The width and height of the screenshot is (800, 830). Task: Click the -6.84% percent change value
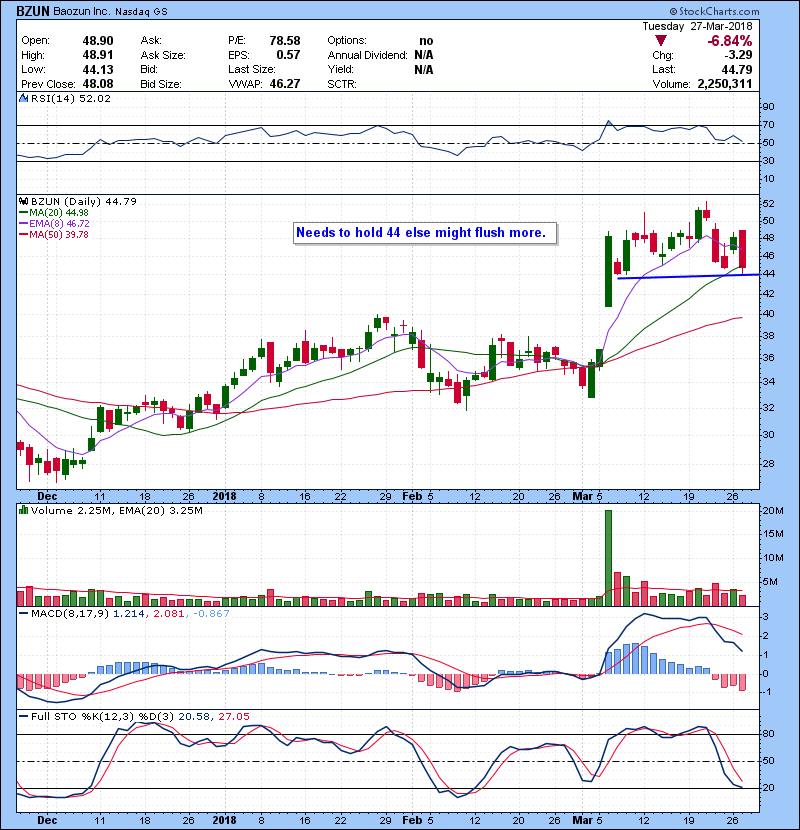point(730,41)
